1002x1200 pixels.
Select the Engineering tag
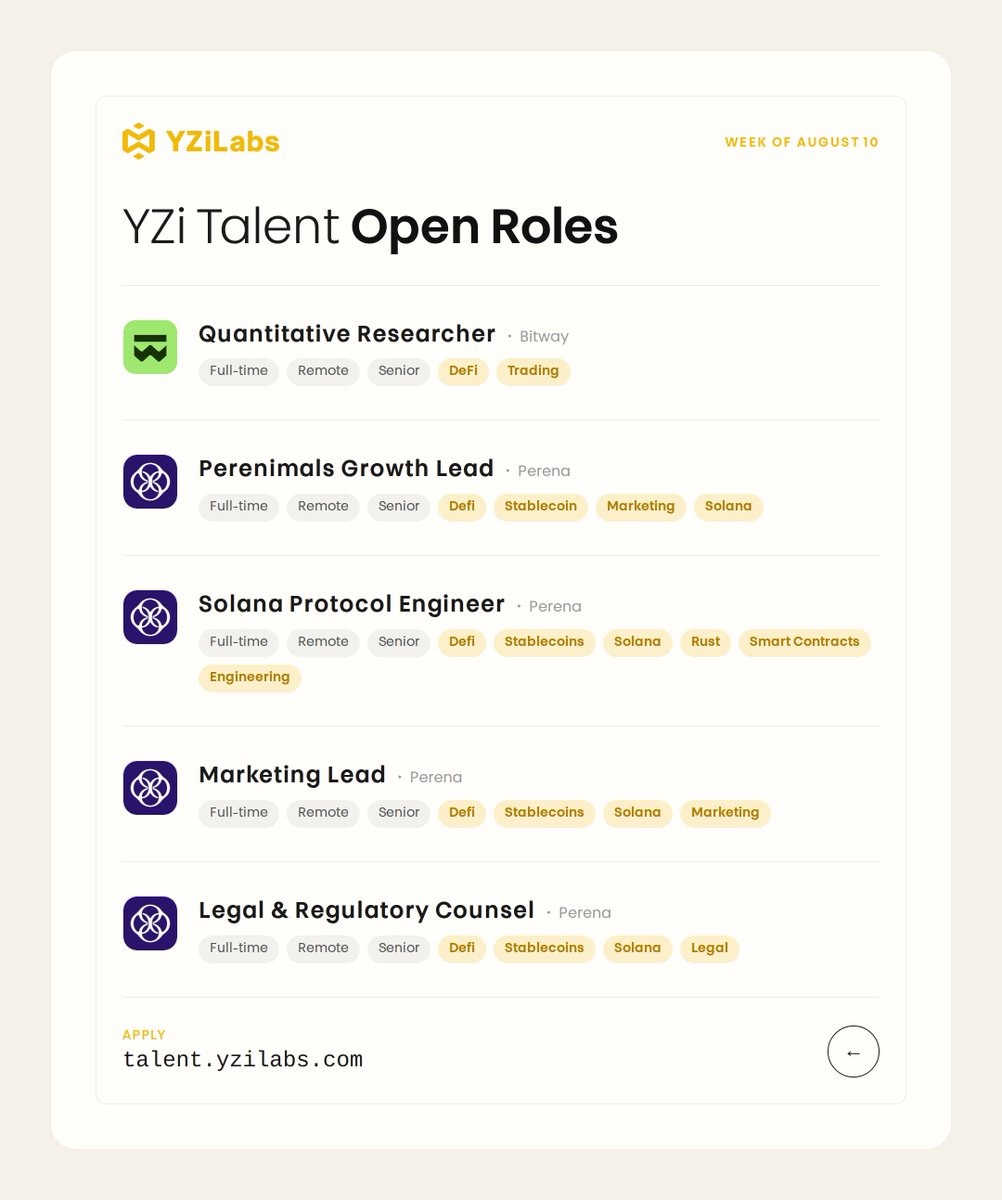click(250, 677)
